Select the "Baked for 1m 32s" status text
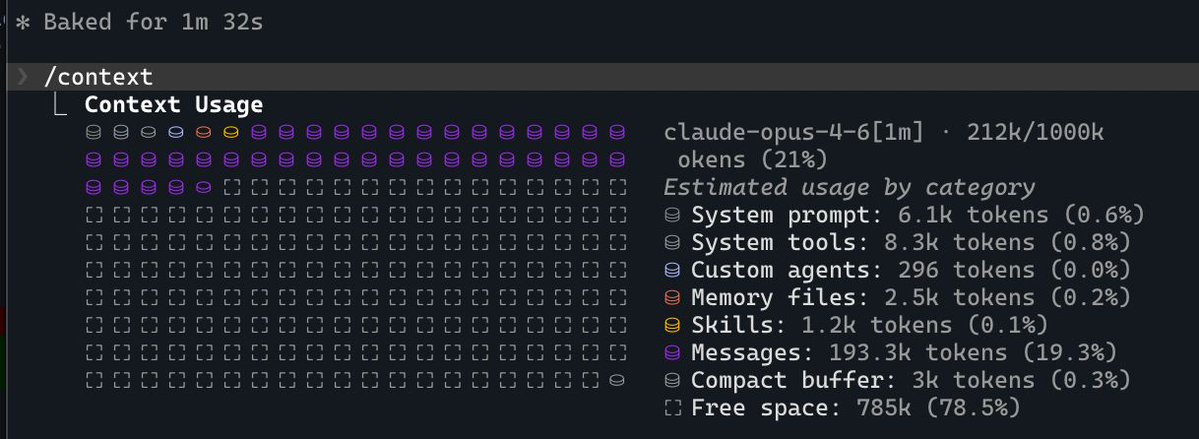 (x=153, y=22)
